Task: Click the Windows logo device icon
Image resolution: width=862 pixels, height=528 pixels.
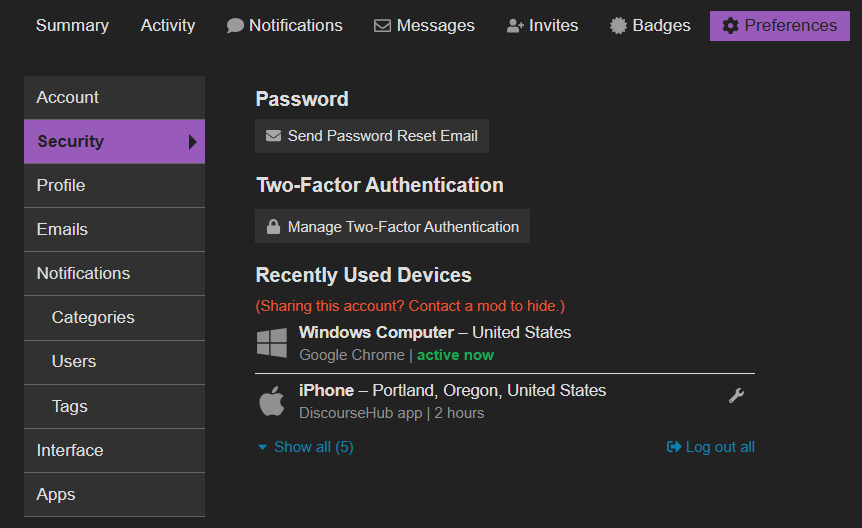Action: [x=272, y=343]
